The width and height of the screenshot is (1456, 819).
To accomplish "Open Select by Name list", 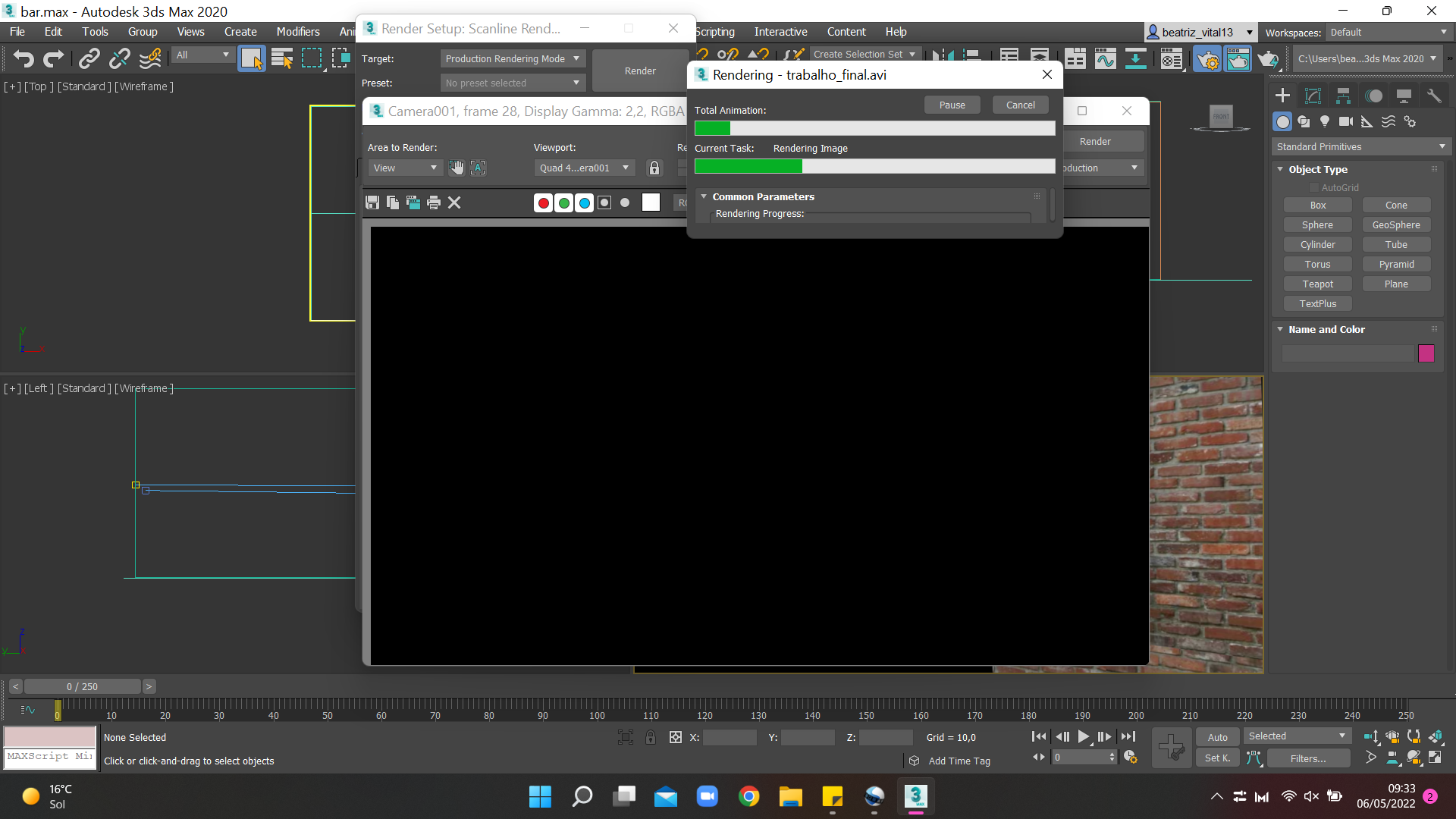I will (282, 58).
